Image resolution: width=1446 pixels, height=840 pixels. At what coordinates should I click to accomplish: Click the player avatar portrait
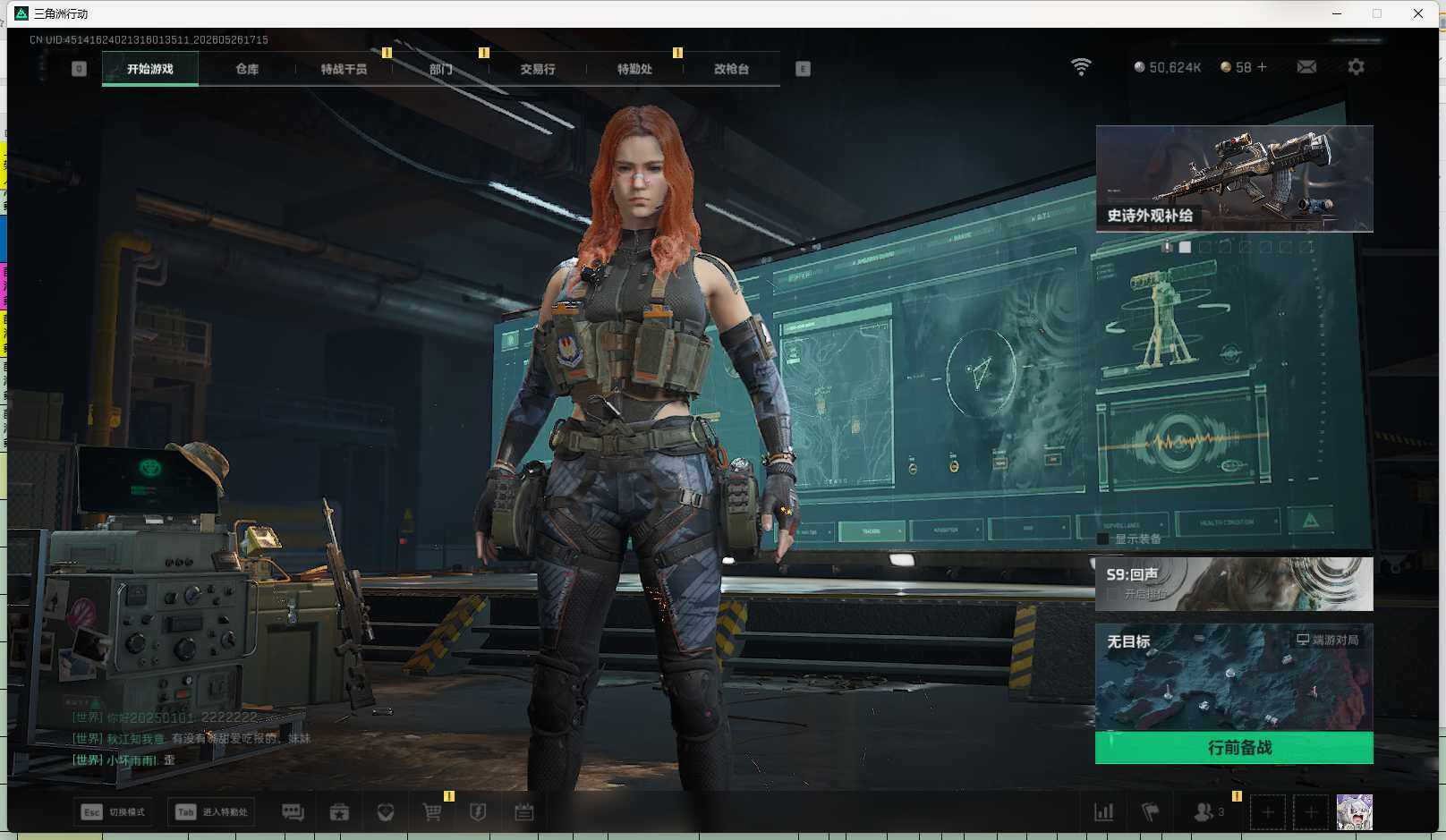[x=1355, y=812]
